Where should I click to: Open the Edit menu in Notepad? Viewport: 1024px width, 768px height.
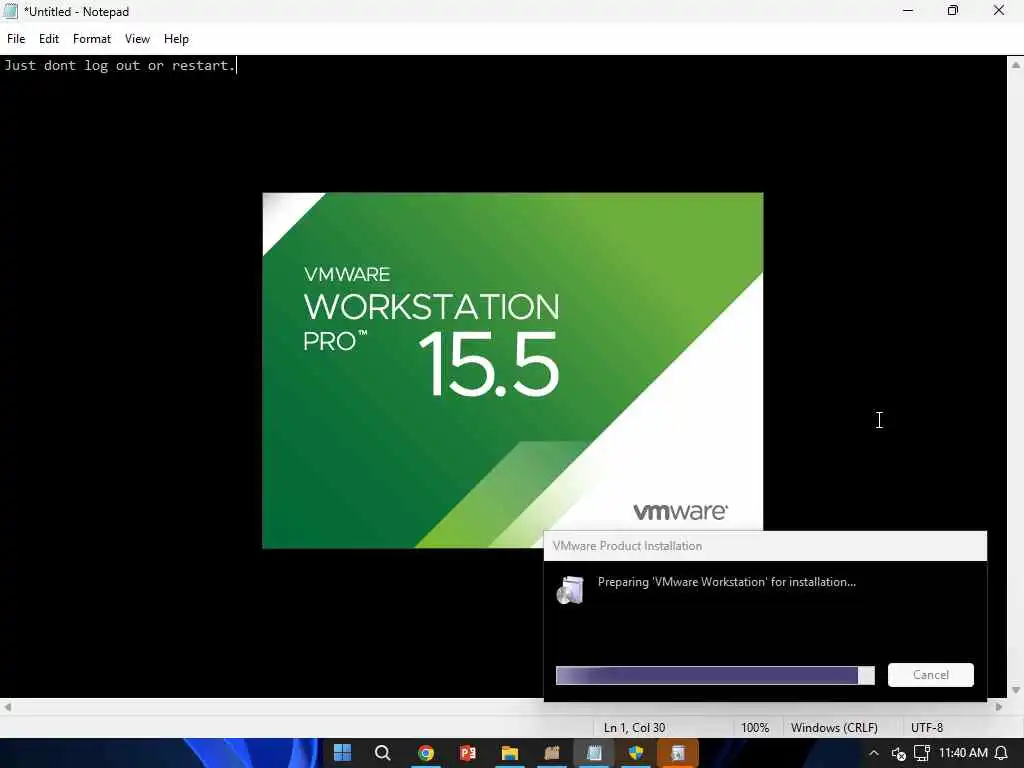coord(49,39)
